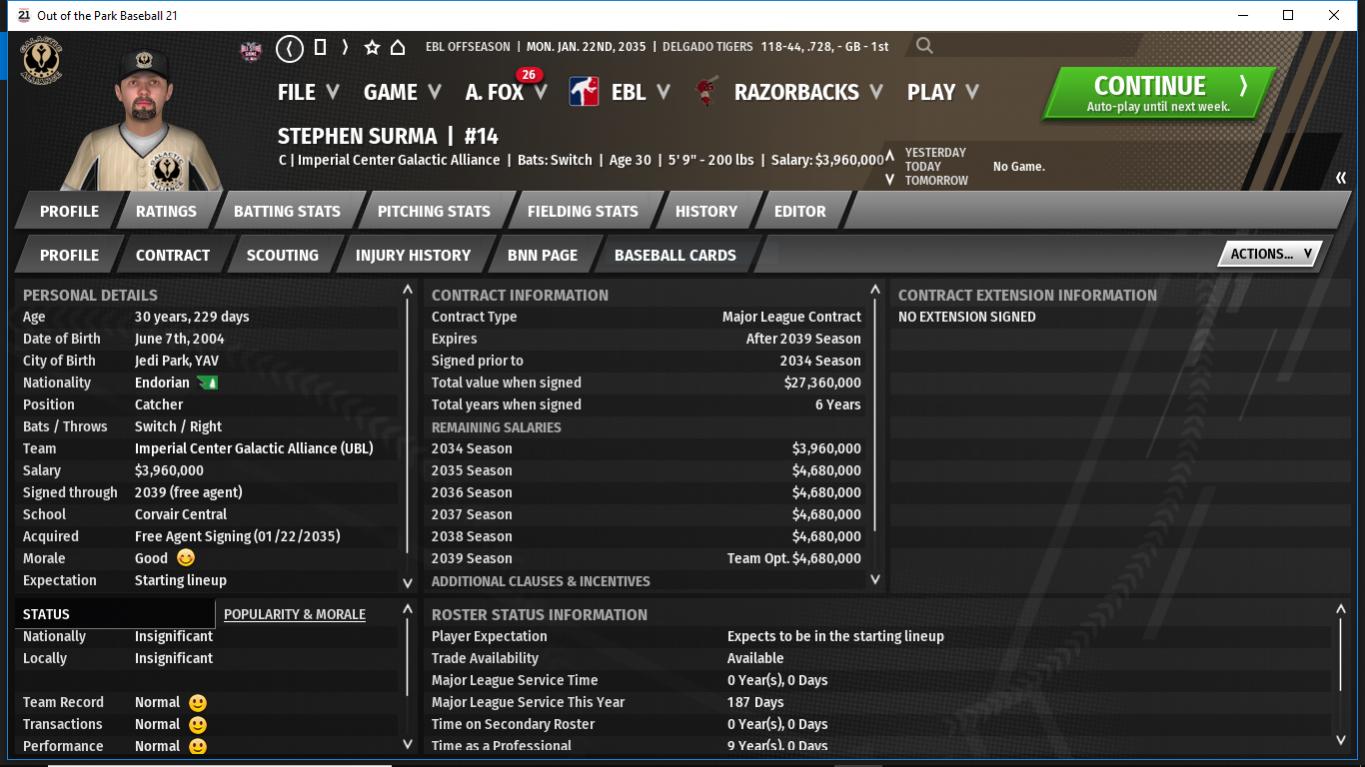Screen dimensions: 1365x767
Task: Open the HISTORY tab
Action: [706, 211]
